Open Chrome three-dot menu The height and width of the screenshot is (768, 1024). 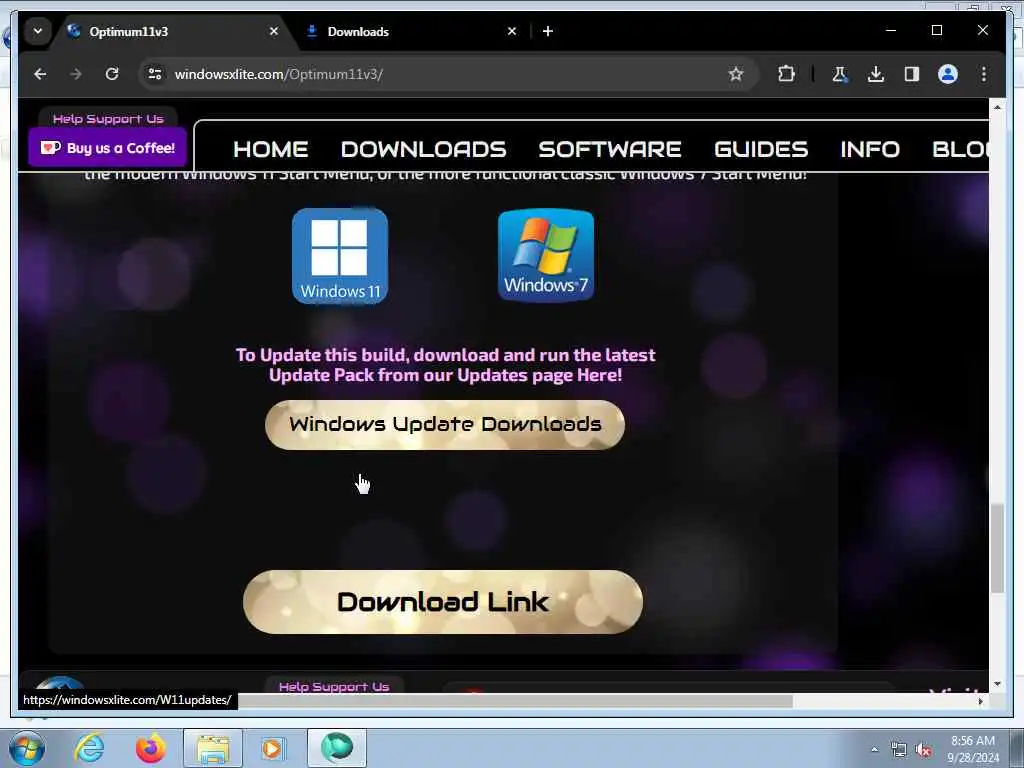(x=984, y=74)
